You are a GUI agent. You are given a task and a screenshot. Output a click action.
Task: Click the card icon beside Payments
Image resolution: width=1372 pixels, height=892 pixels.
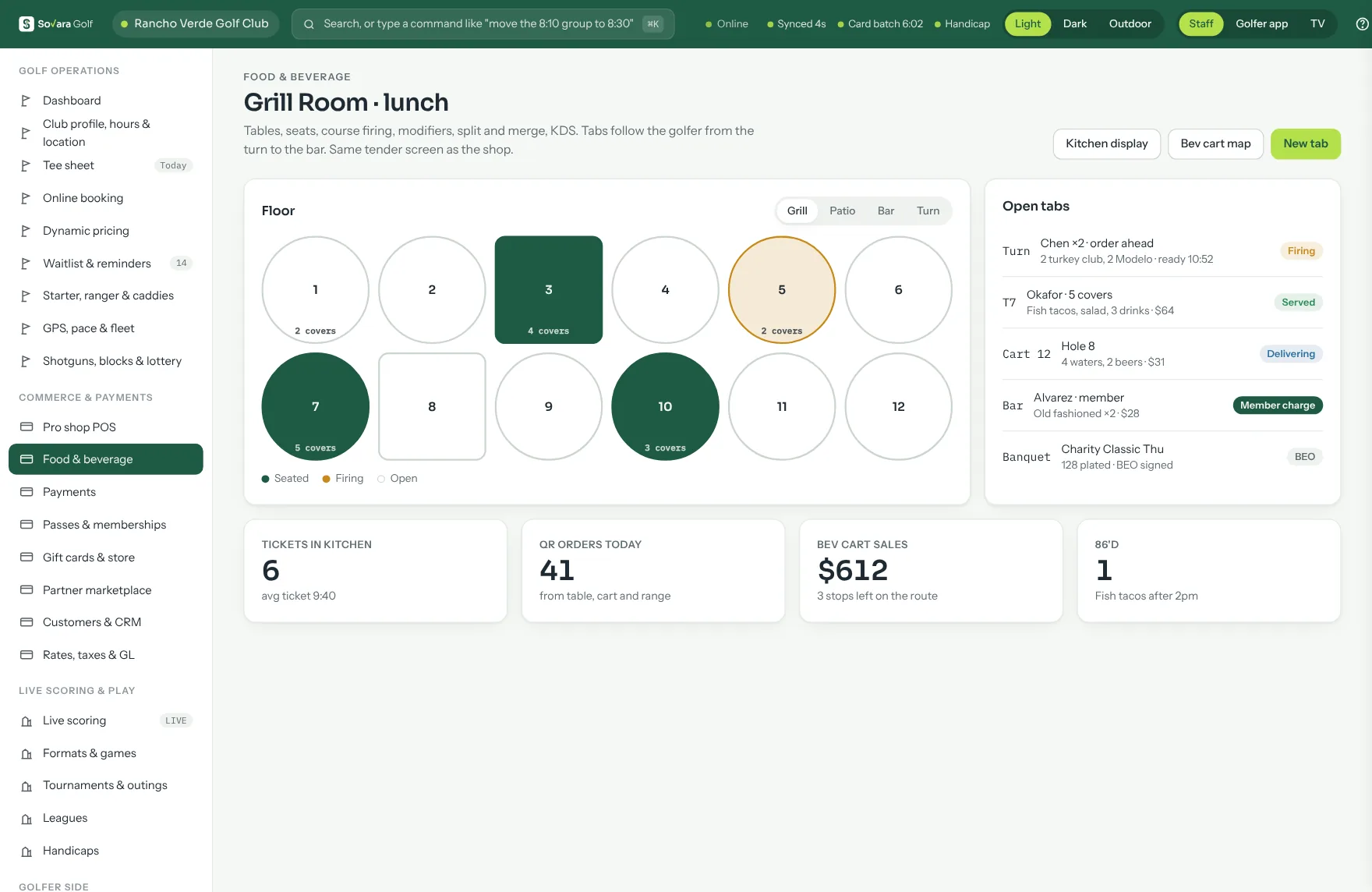click(x=27, y=492)
